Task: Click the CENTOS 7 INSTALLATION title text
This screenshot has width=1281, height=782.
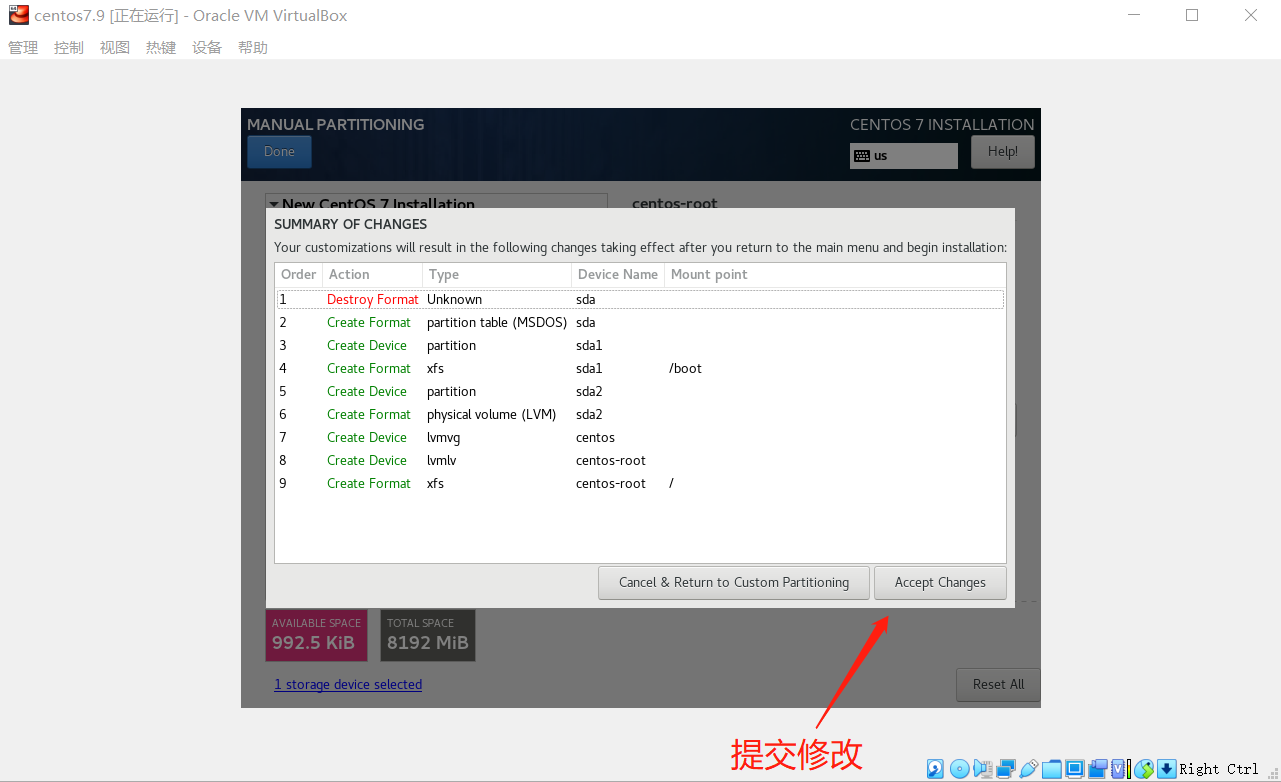Action: click(x=942, y=125)
